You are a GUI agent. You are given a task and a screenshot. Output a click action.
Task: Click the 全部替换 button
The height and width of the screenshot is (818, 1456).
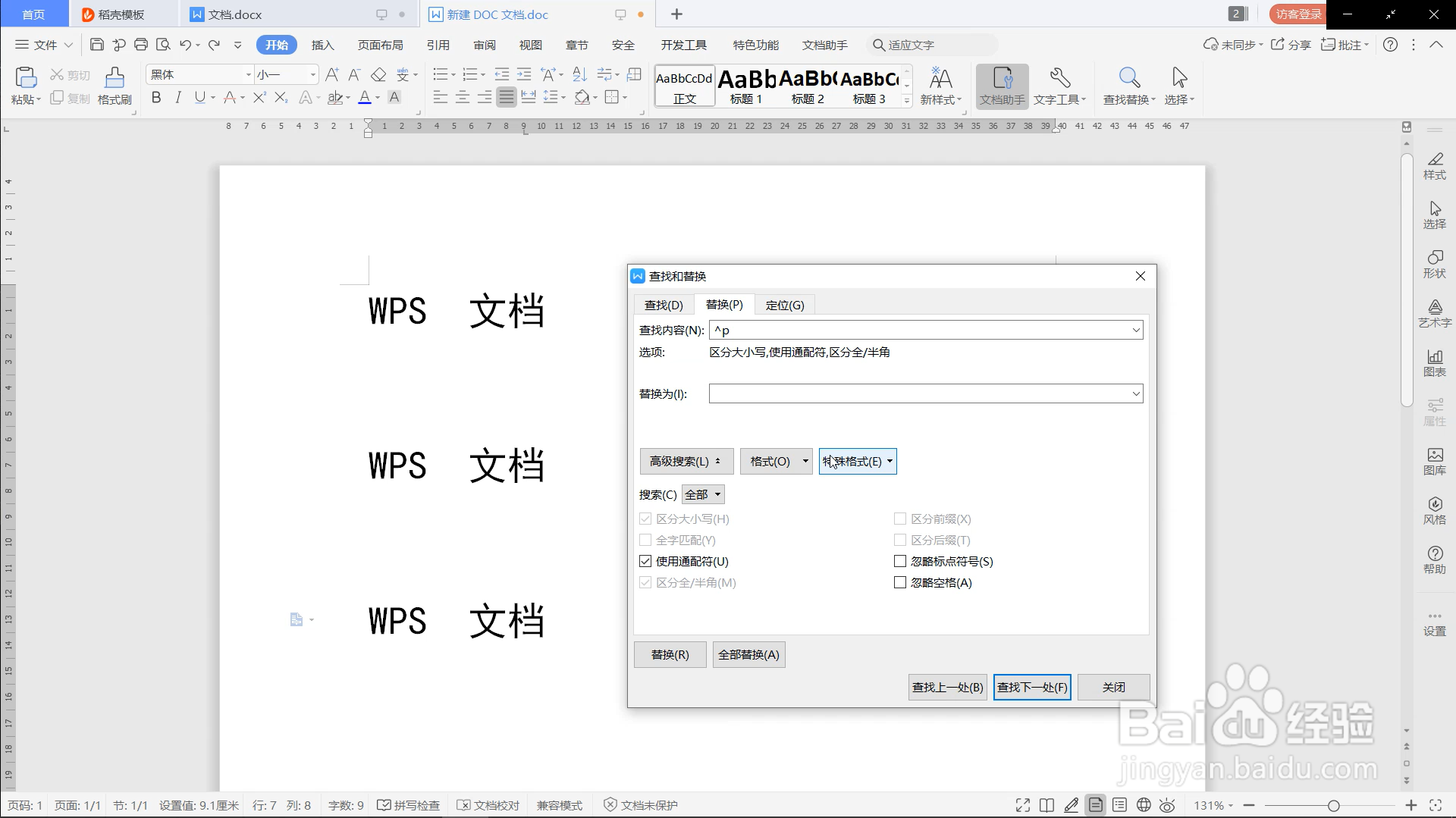[748, 654]
